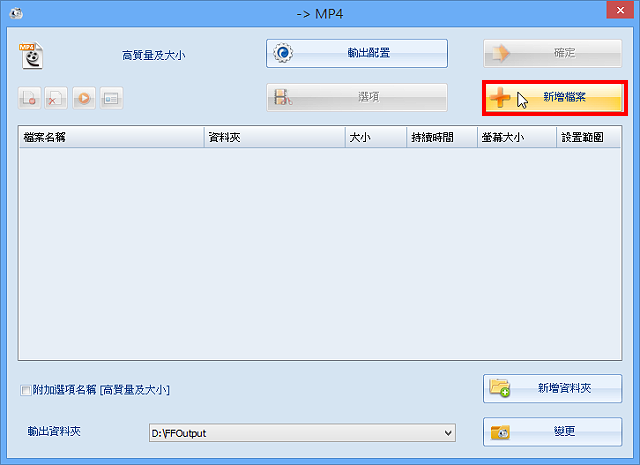Click the MP4 film reel icon
The height and width of the screenshot is (465, 640).
(31, 56)
